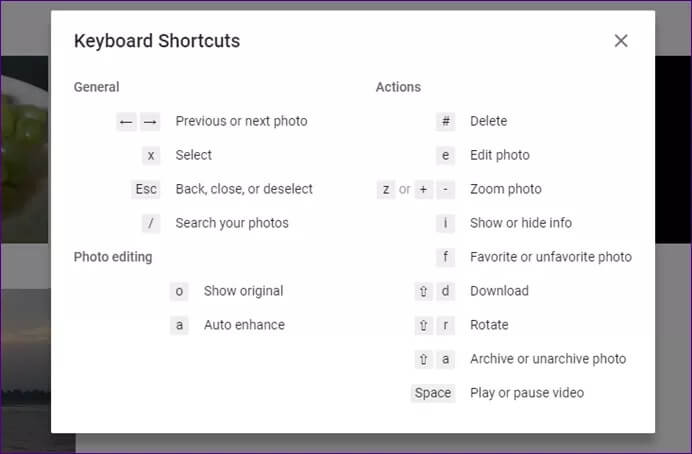Close the Keyboard Shortcuts dialog
Screen dimensions: 692x454
621,41
